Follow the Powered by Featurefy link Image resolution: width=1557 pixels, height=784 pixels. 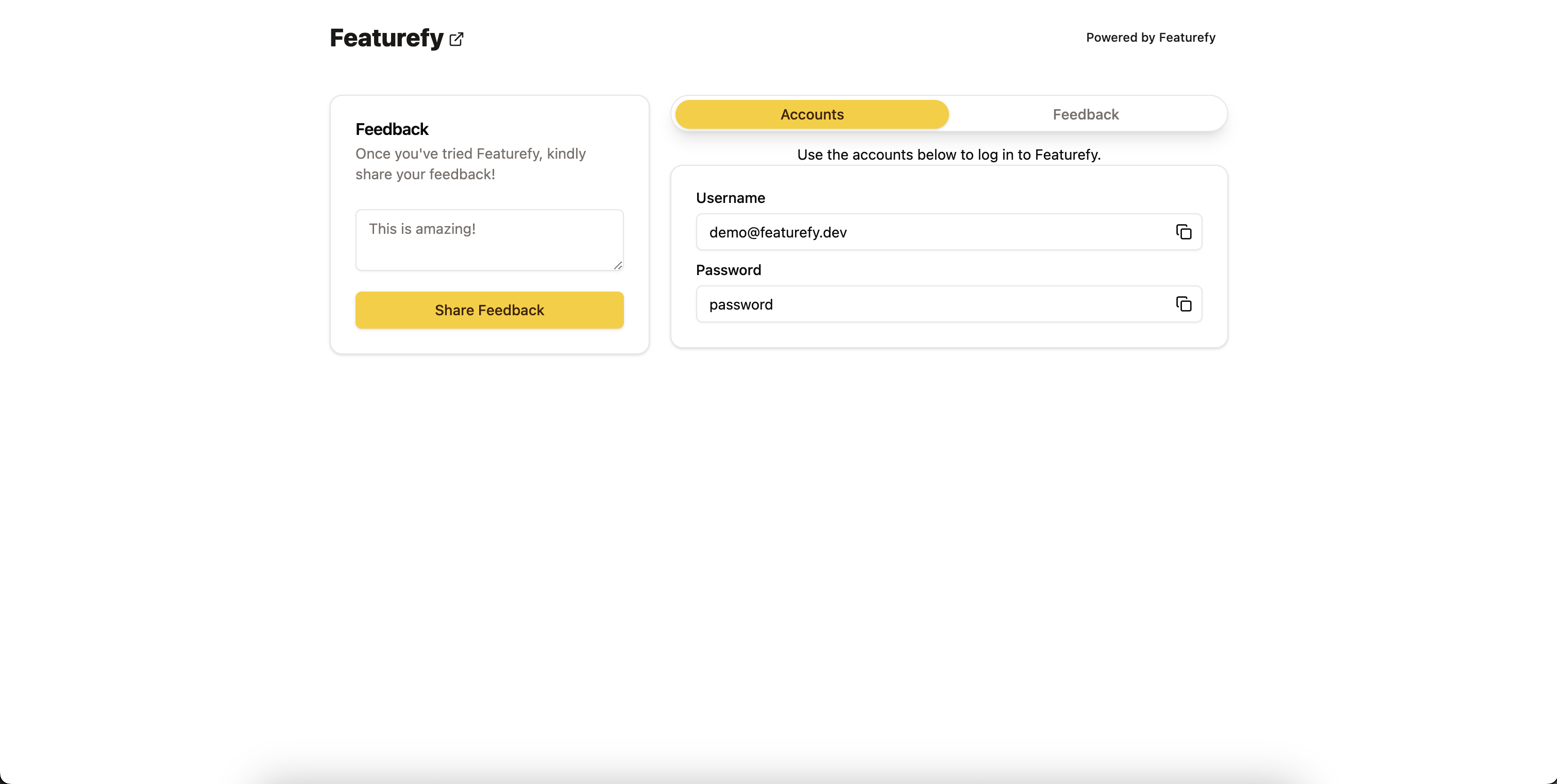[1150, 38]
